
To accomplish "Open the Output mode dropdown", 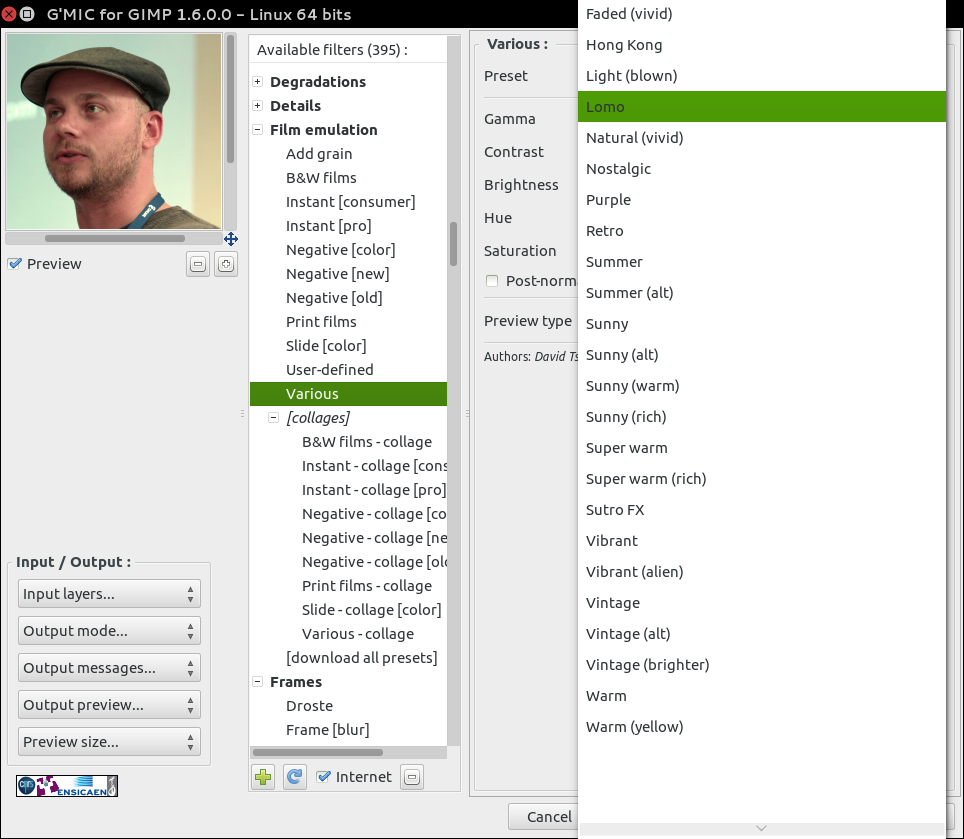I will tap(109, 631).
